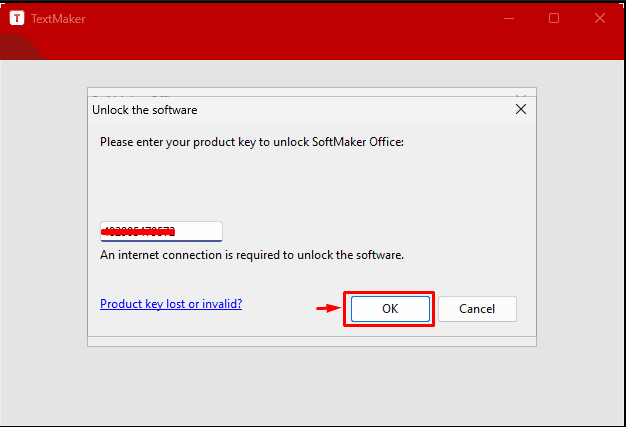Click the scribbled-out product key text
Screen dimensions: 626x427
click(138, 231)
